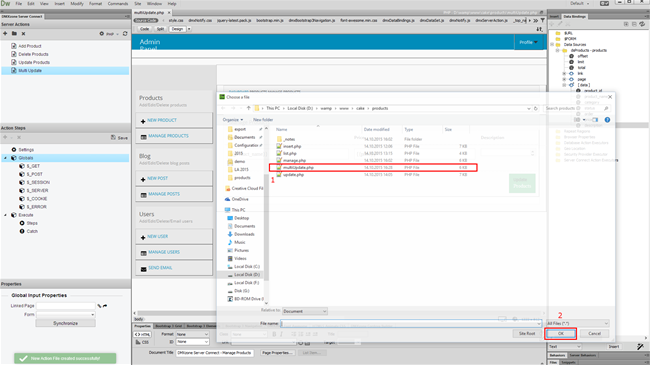Select the Update Products server action
The image size is (650, 365).
coord(34,62)
